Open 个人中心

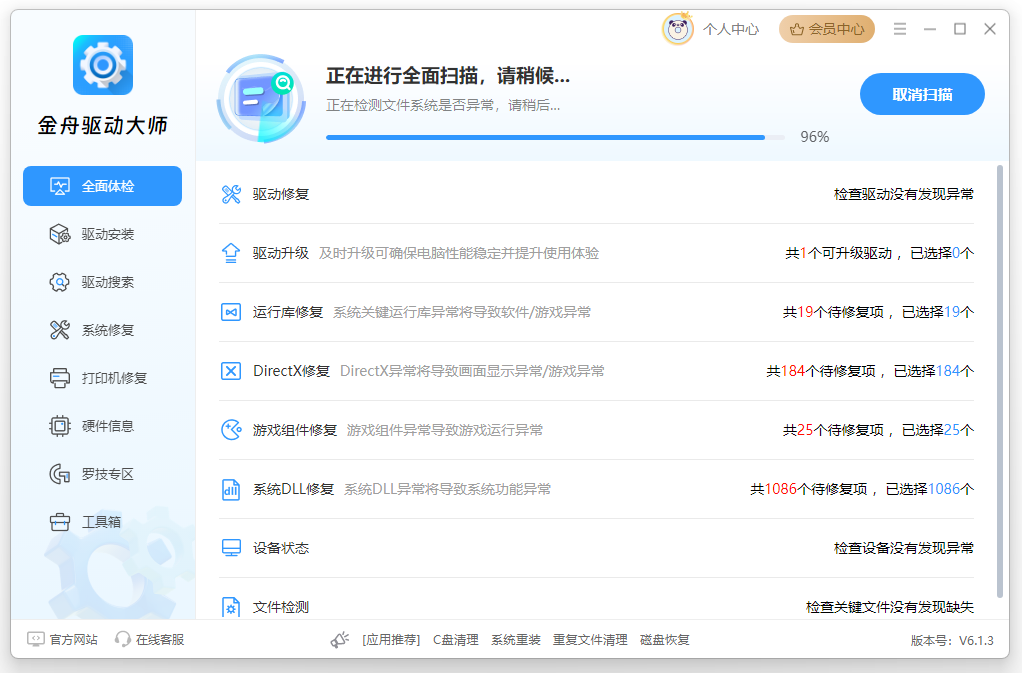[x=731, y=29]
